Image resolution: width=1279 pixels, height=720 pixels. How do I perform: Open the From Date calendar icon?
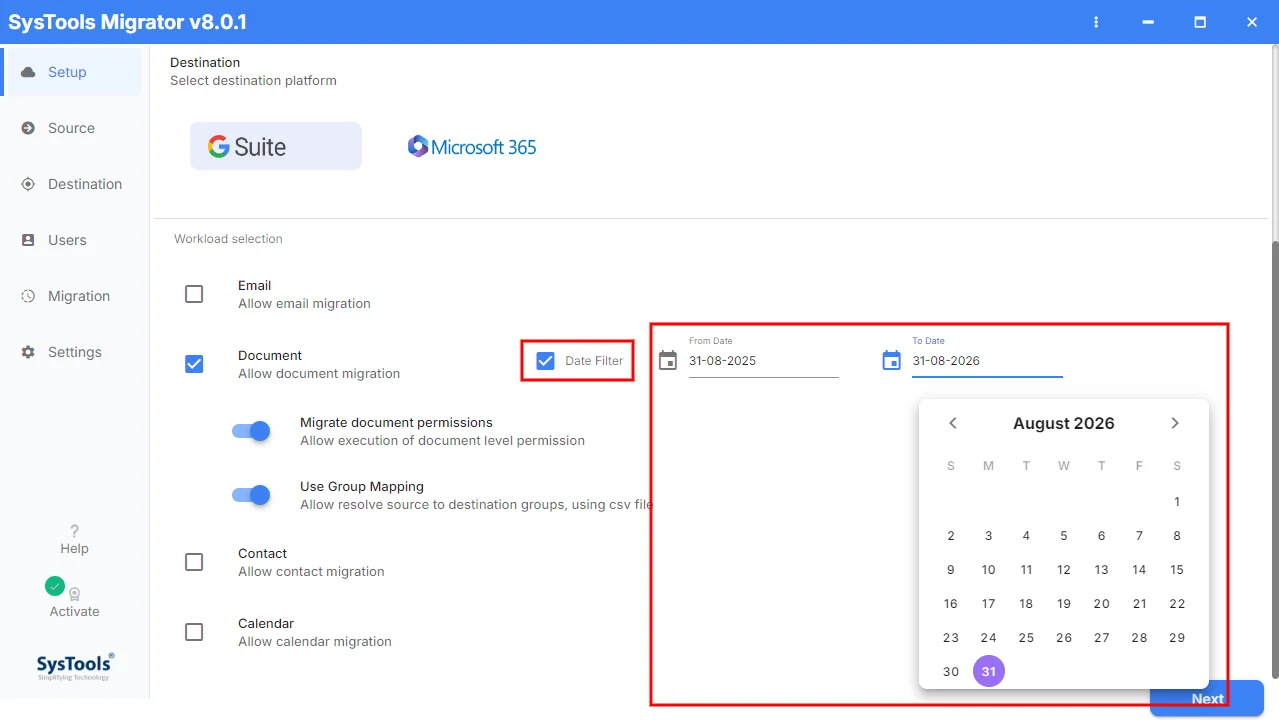click(x=668, y=360)
